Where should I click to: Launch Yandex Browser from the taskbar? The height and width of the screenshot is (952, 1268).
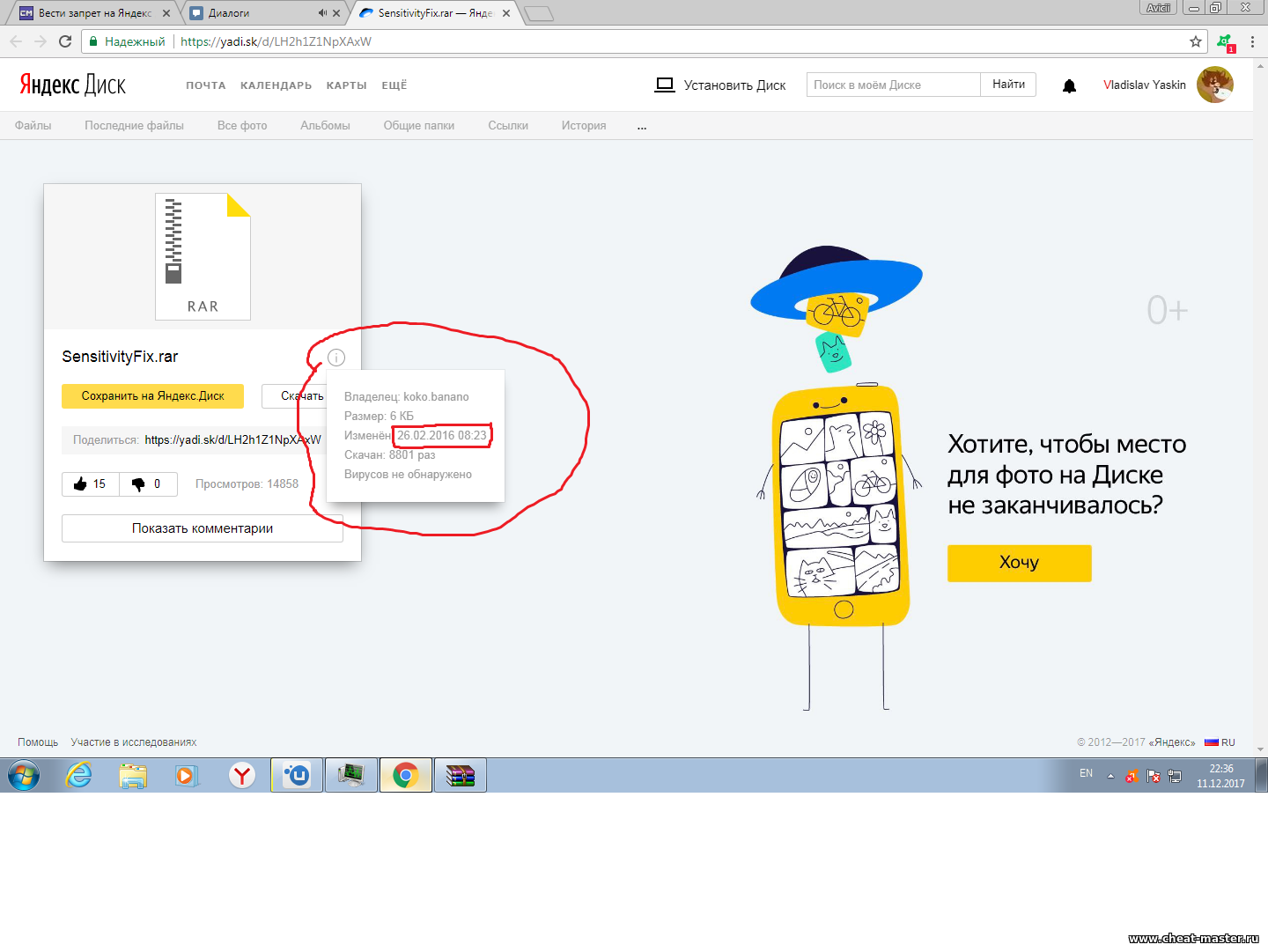pyautogui.click(x=241, y=776)
